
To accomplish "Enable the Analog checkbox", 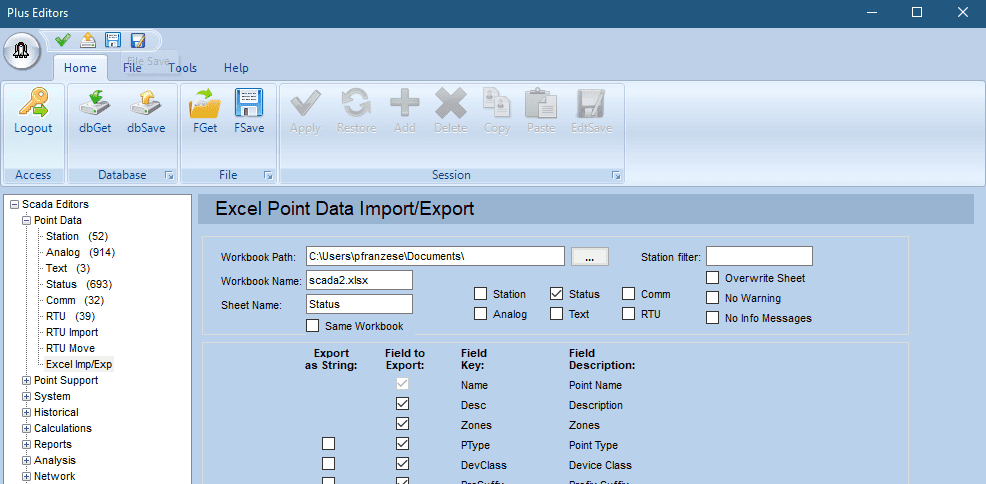I will (x=480, y=314).
